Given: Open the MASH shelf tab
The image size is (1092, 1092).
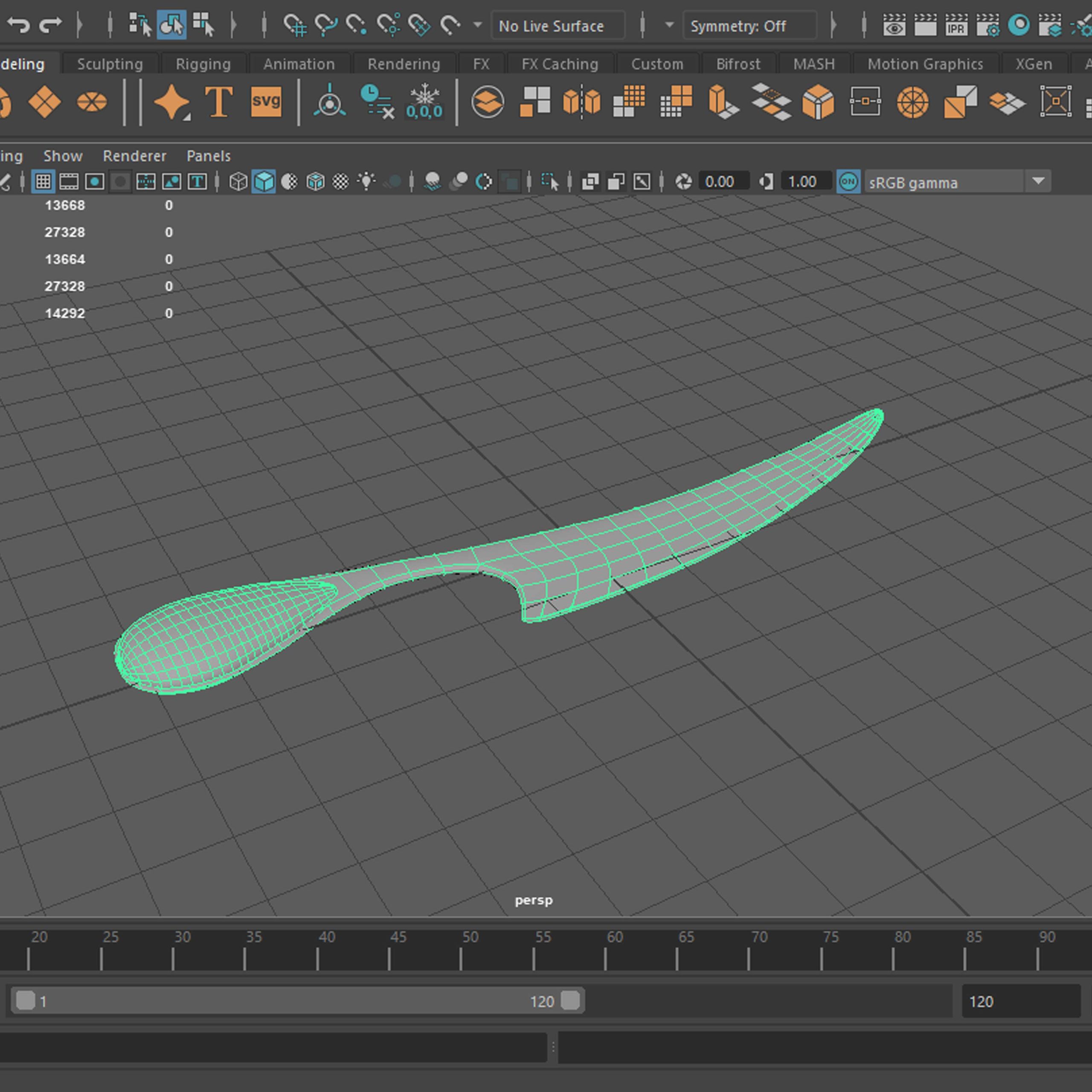Looking at the screenshot, I should tap(814, 64).
